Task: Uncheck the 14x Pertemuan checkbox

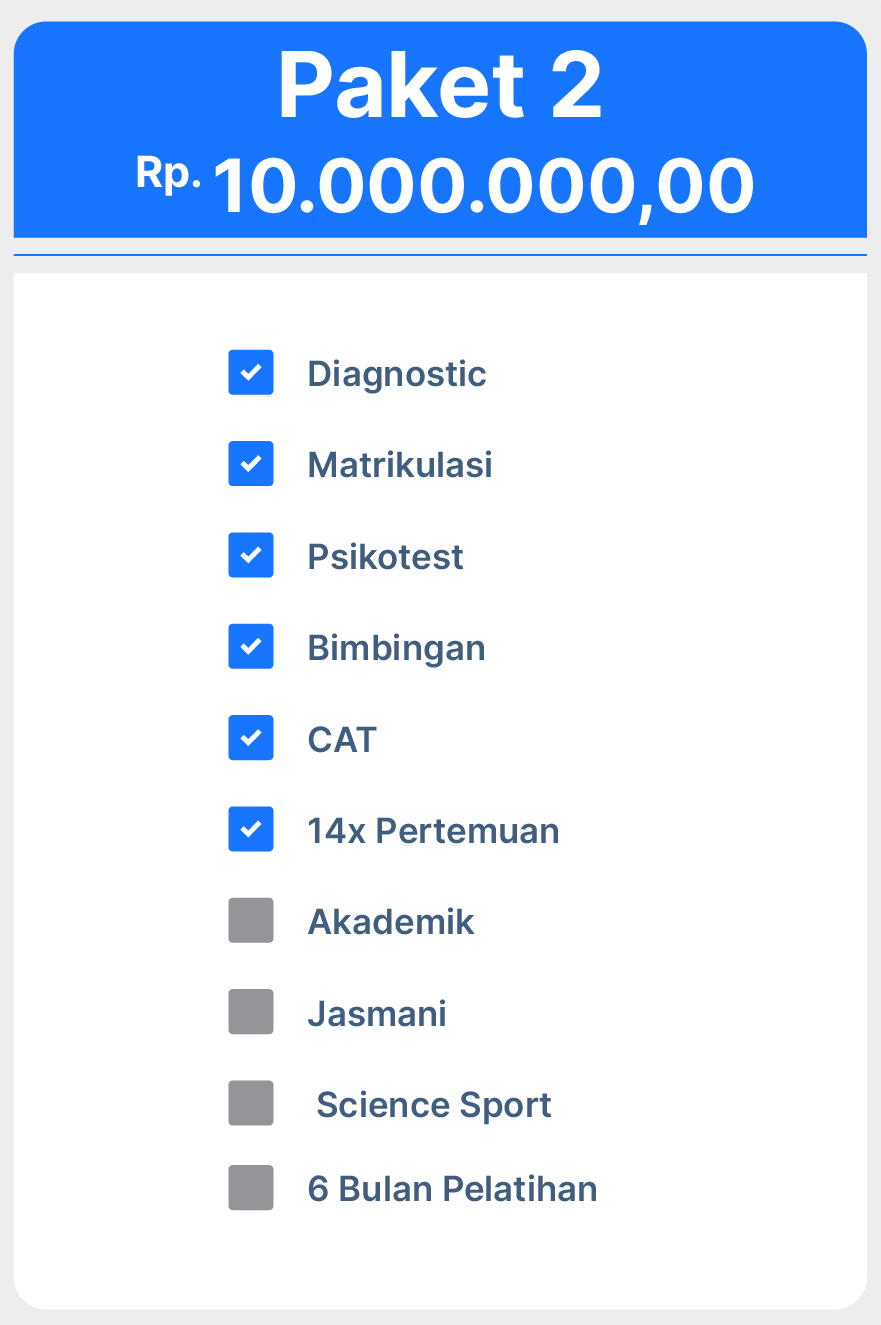Action: point(251,830)
